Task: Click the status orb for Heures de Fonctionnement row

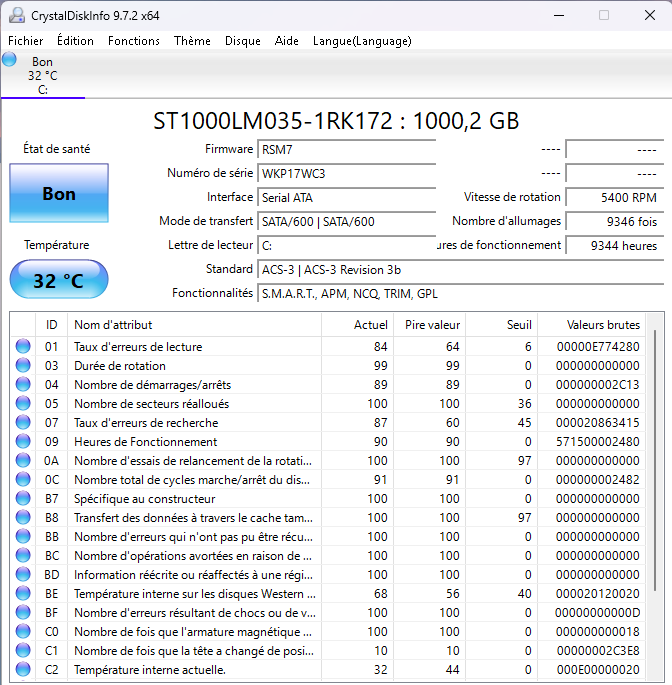Action: 23,442
